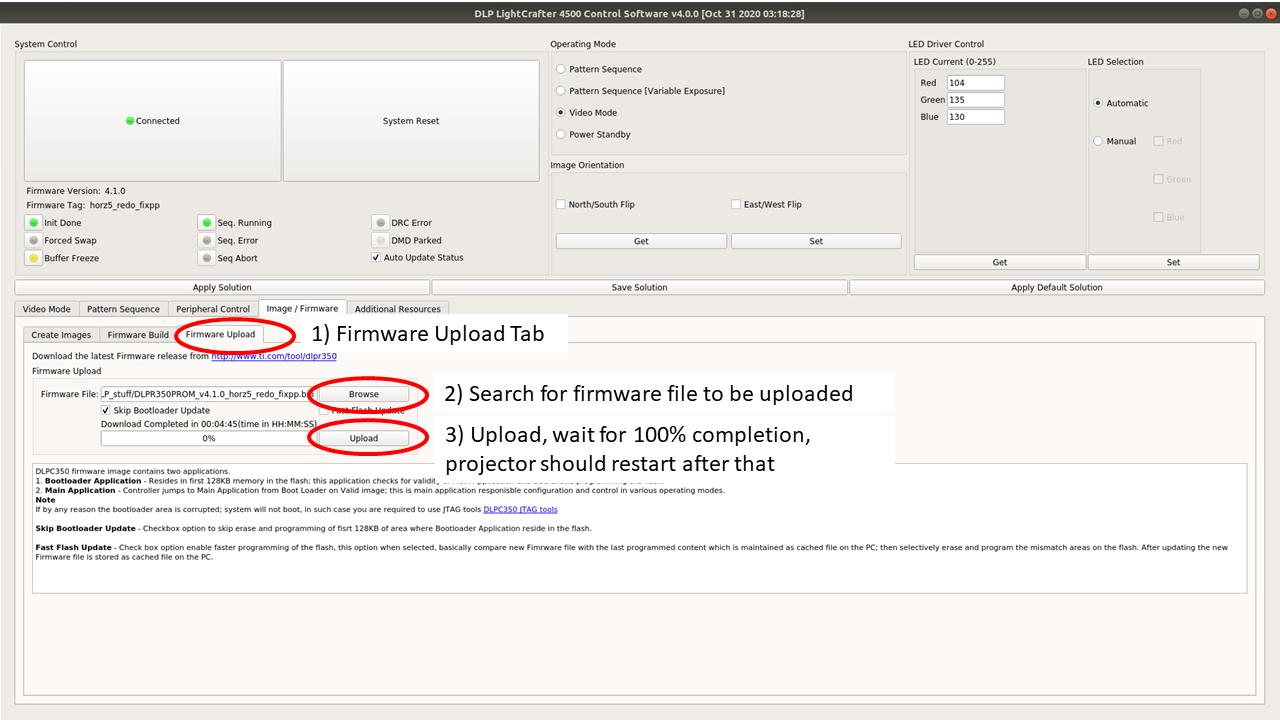Select Video Mode operating mode
This screenshot has width=1280, height=720.
click(x=561, y=113)
